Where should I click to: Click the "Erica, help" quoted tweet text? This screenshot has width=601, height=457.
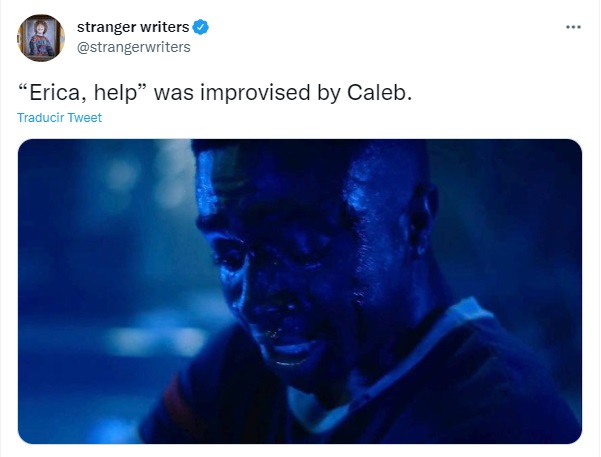point(83,93)
